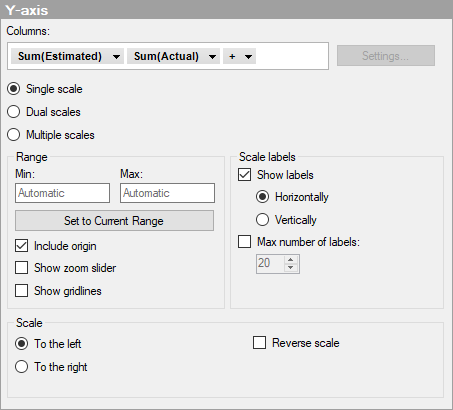Click Set to Current Range button
The height and width of the screenshot is (410, 453).
point(114,220)
